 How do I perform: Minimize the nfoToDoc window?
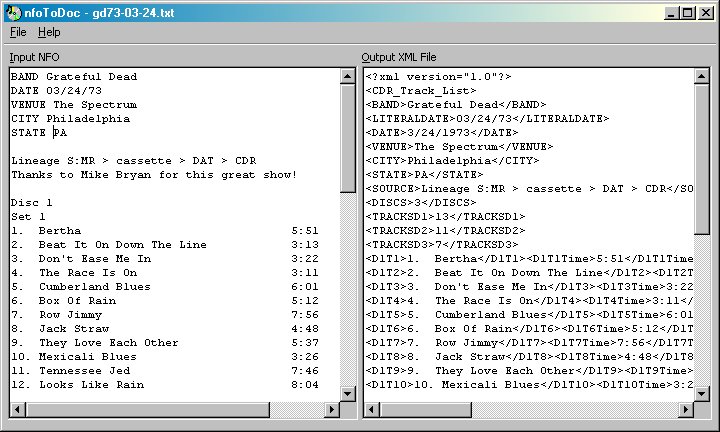click(x=672, y=13)
